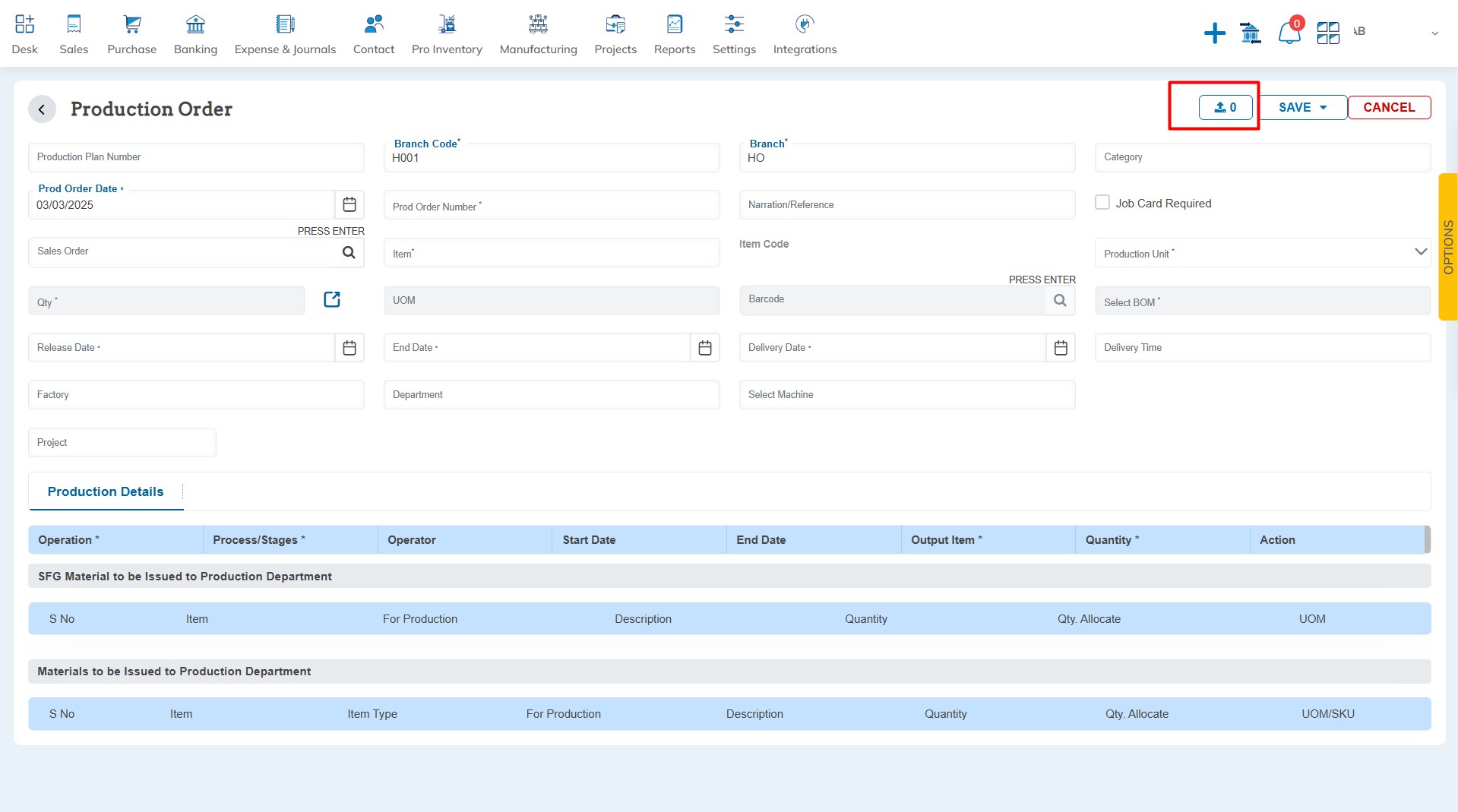Screen dimensions: 1458x812
Task: Click the Narration/Reference field
Action: (x=907, y=205)
